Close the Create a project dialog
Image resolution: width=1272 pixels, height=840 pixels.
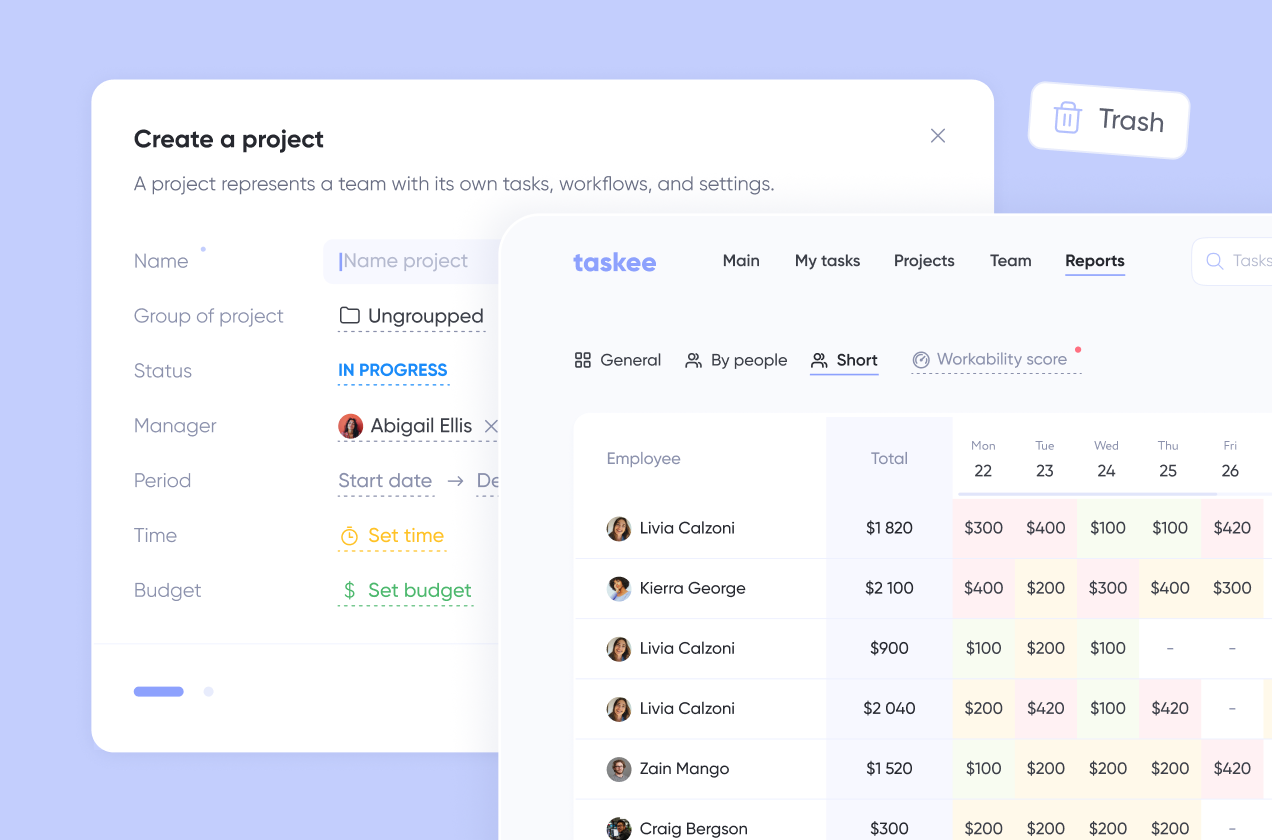click(937, 136)
